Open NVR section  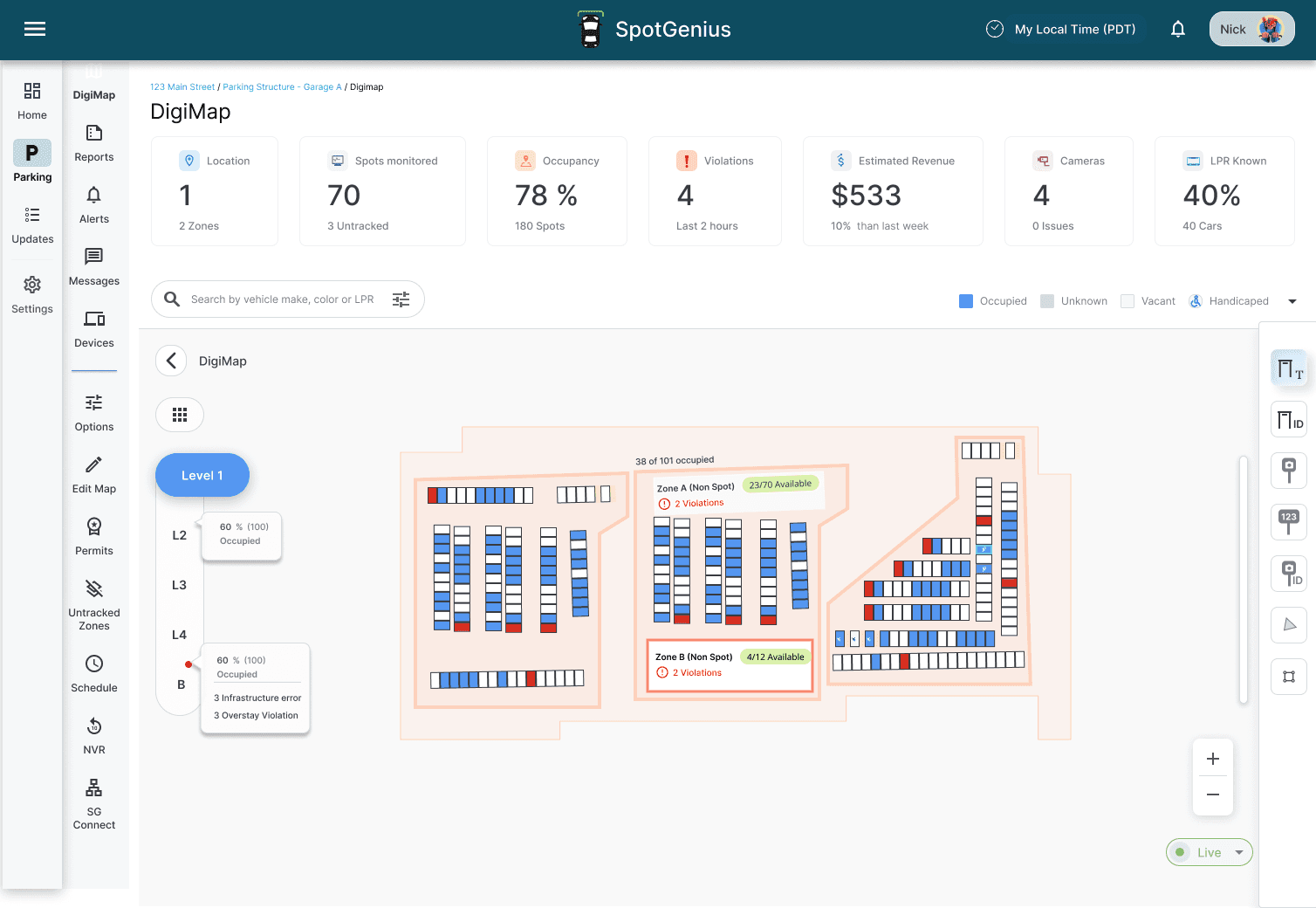(94, 737)
